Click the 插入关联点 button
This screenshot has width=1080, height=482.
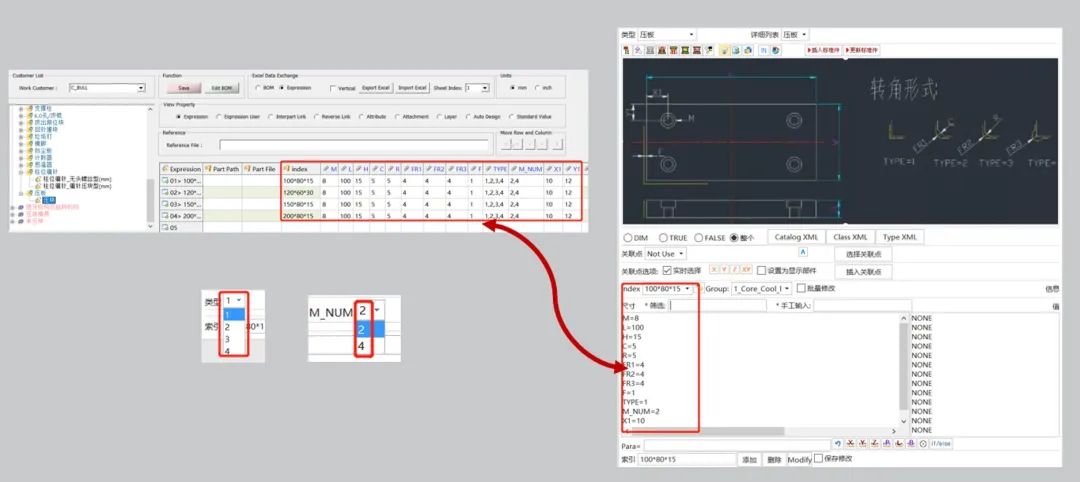click(x=864, y=272)
